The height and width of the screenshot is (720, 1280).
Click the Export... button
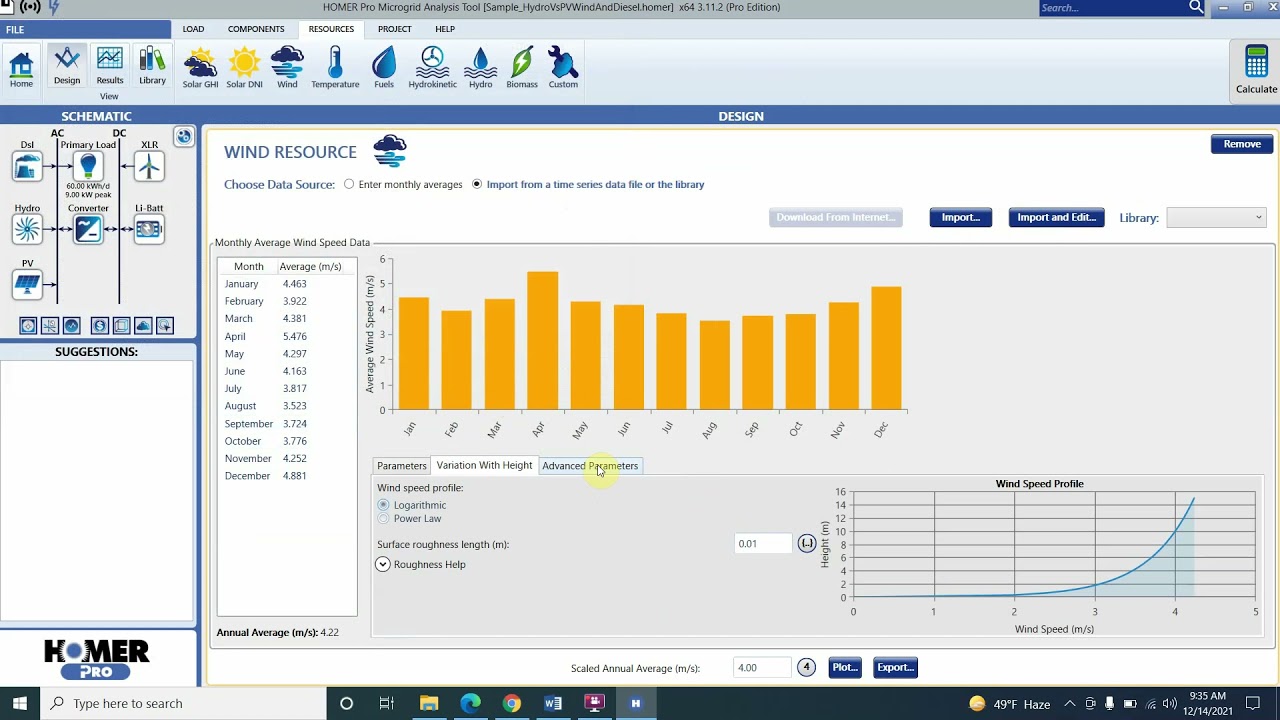coord(895,667)
